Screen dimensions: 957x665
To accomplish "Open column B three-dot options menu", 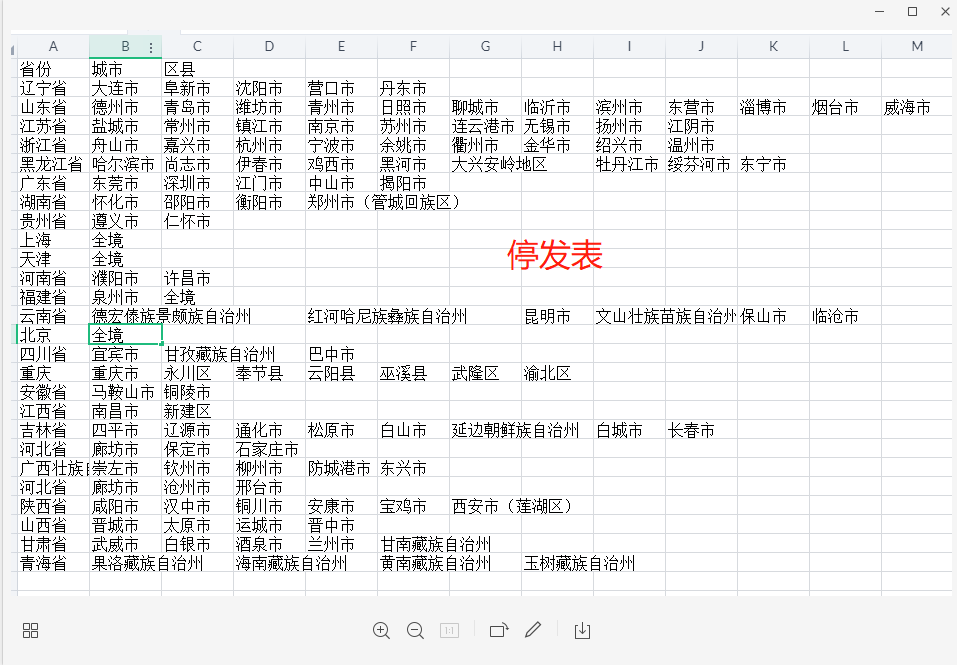I will [x=151, y=47].
